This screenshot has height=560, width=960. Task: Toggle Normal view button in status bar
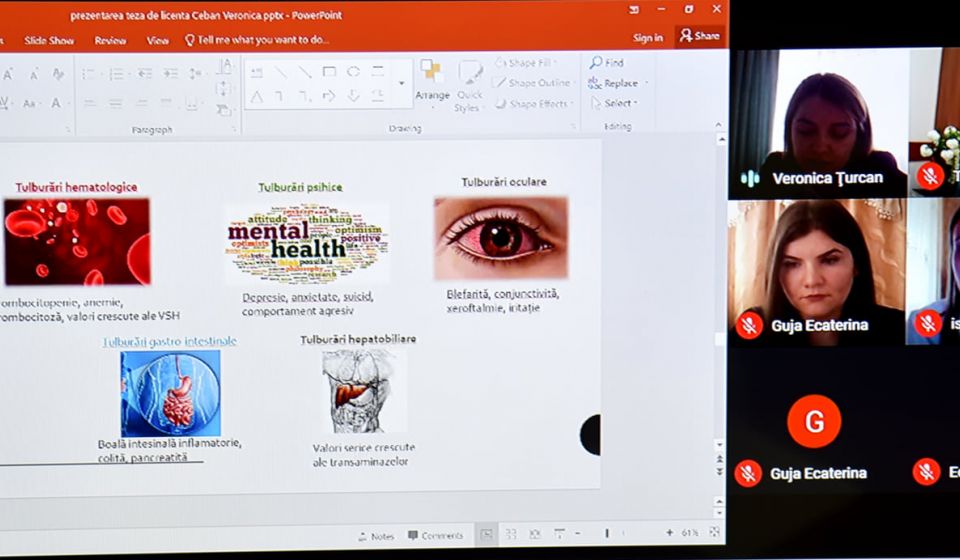(486, 534)
